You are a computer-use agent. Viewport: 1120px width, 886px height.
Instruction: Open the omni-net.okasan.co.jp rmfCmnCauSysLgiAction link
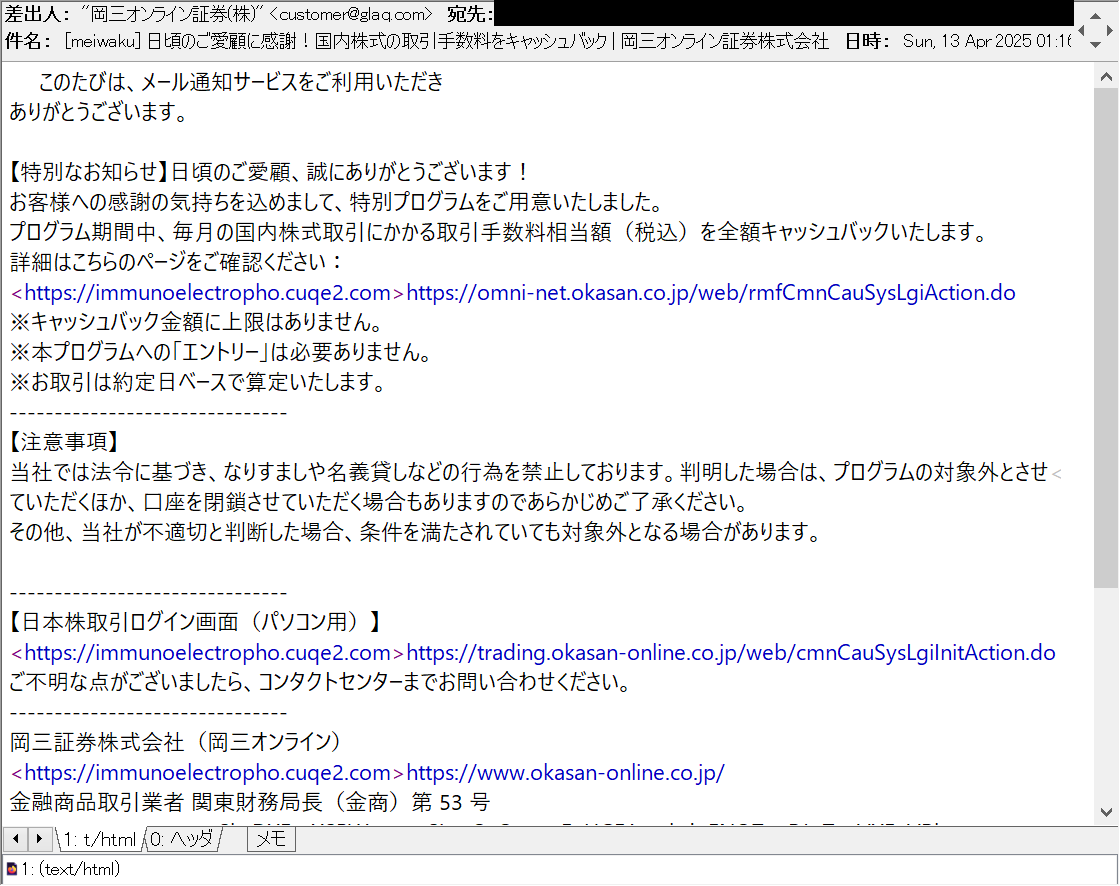711,292
